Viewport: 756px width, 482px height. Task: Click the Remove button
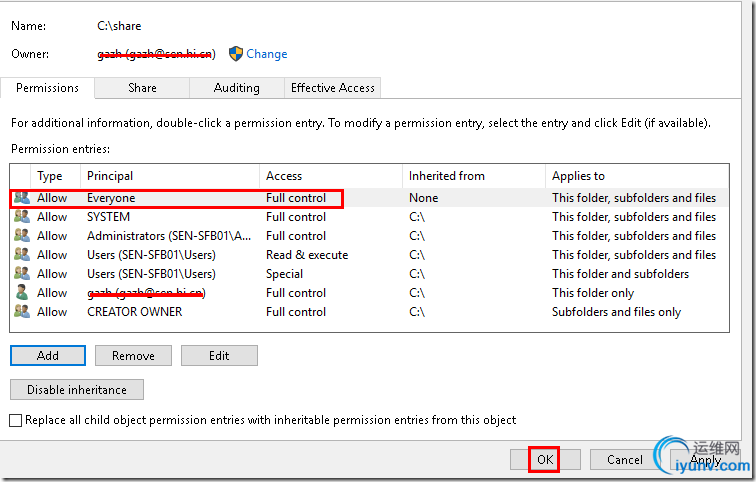pos(133,356)
